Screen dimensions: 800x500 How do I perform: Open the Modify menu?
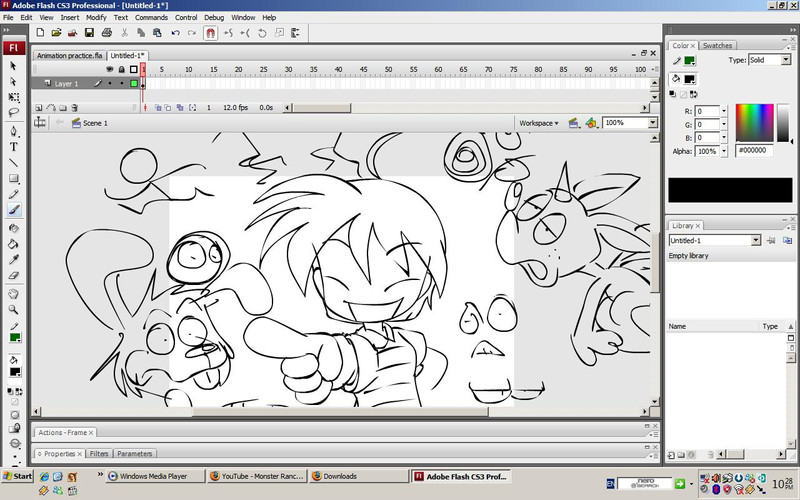pyautogui.click(x=96, y=17)
